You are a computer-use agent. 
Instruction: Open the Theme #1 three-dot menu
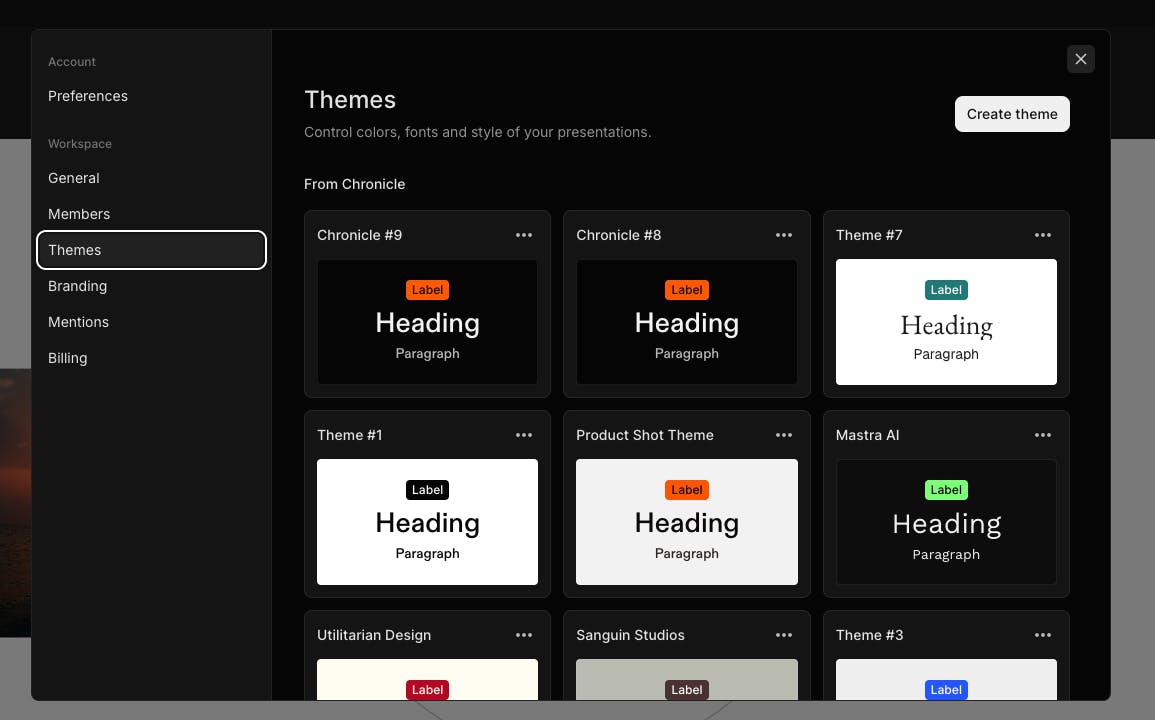pos(524,435)
